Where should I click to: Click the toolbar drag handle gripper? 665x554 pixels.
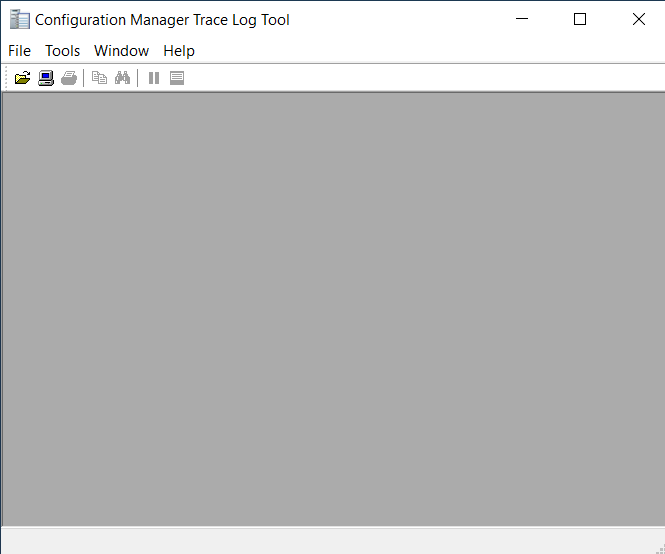click(6, 78)
